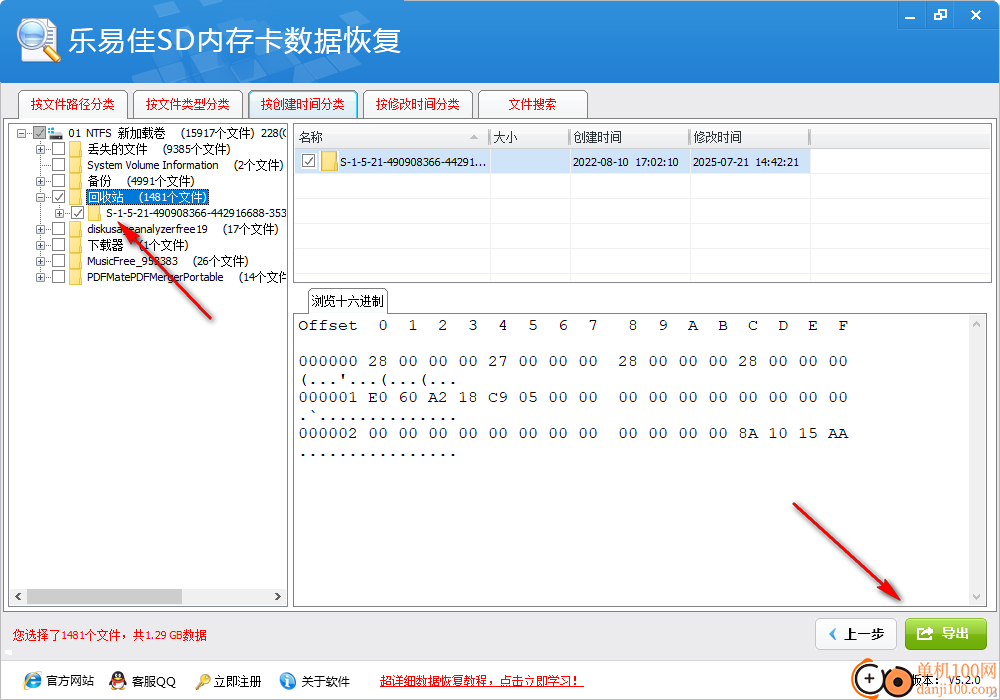Image resolution: width=1000 pixels, height=700 pixels.
Task: Select the 浏览十六进制 tab
Action: pyautogui.click(x=348, y=301)
